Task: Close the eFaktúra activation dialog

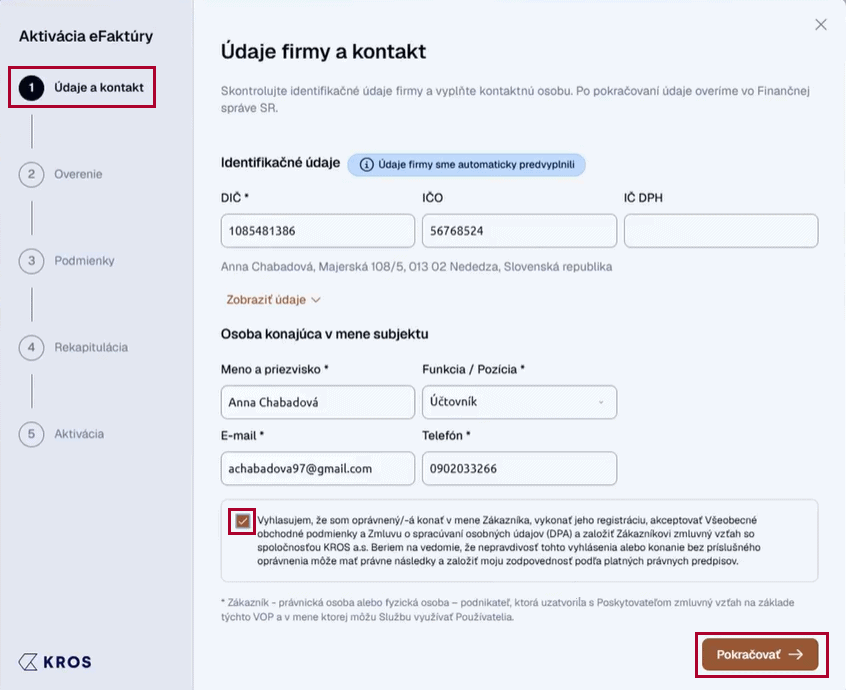Action: (821, 24)
